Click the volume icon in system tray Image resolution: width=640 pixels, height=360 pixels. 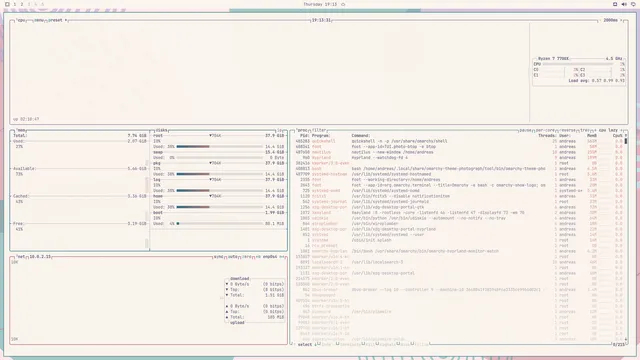click(x=624, y=4)
